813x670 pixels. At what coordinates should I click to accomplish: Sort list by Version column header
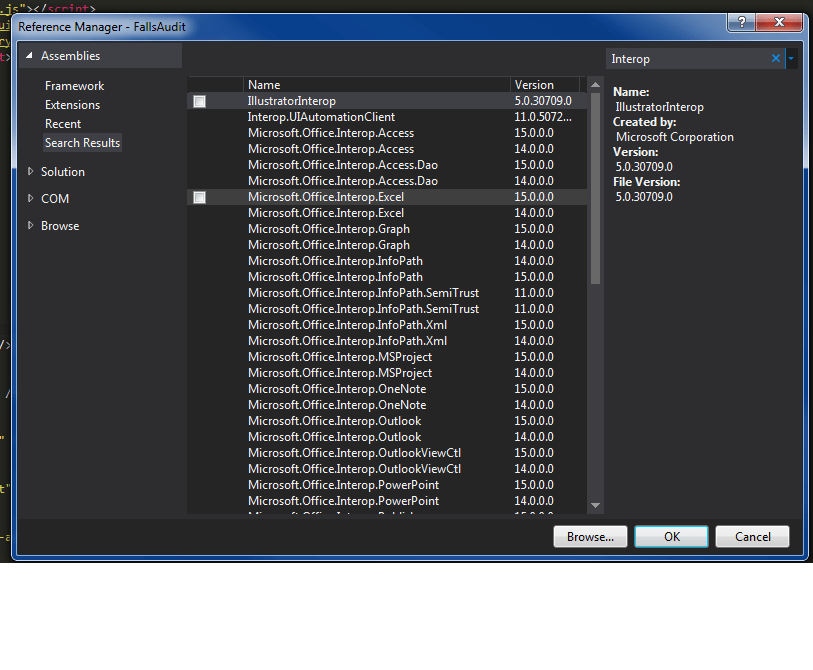point(545,85)
